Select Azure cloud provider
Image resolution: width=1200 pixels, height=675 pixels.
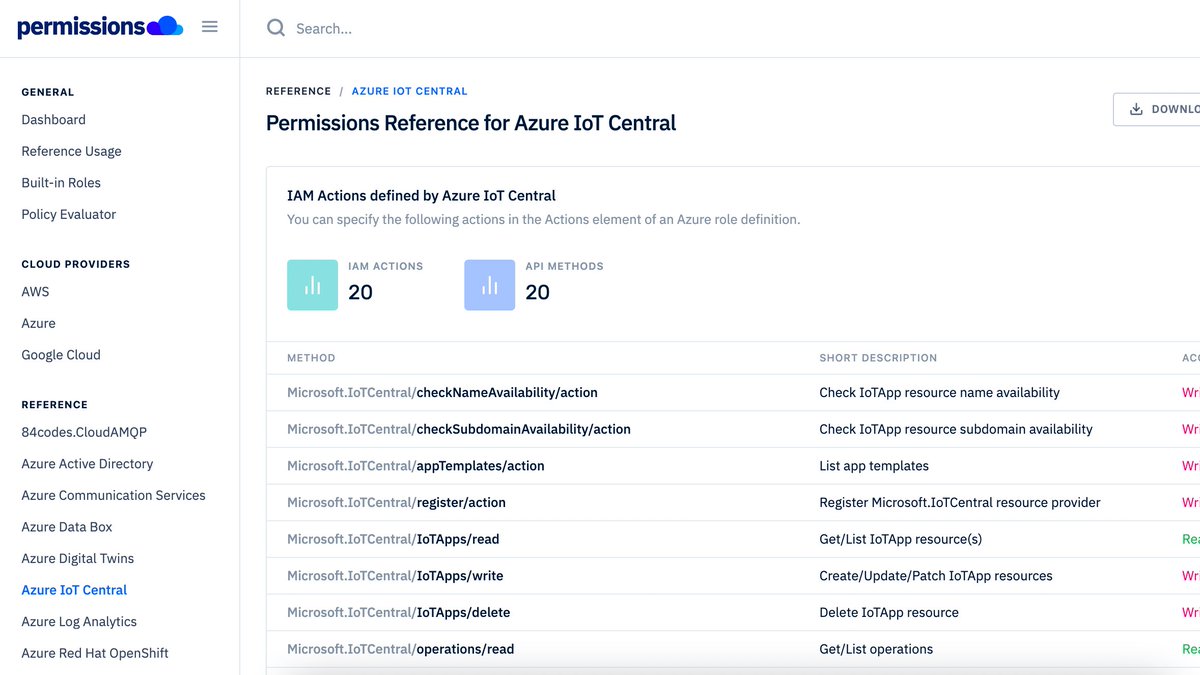39,323
